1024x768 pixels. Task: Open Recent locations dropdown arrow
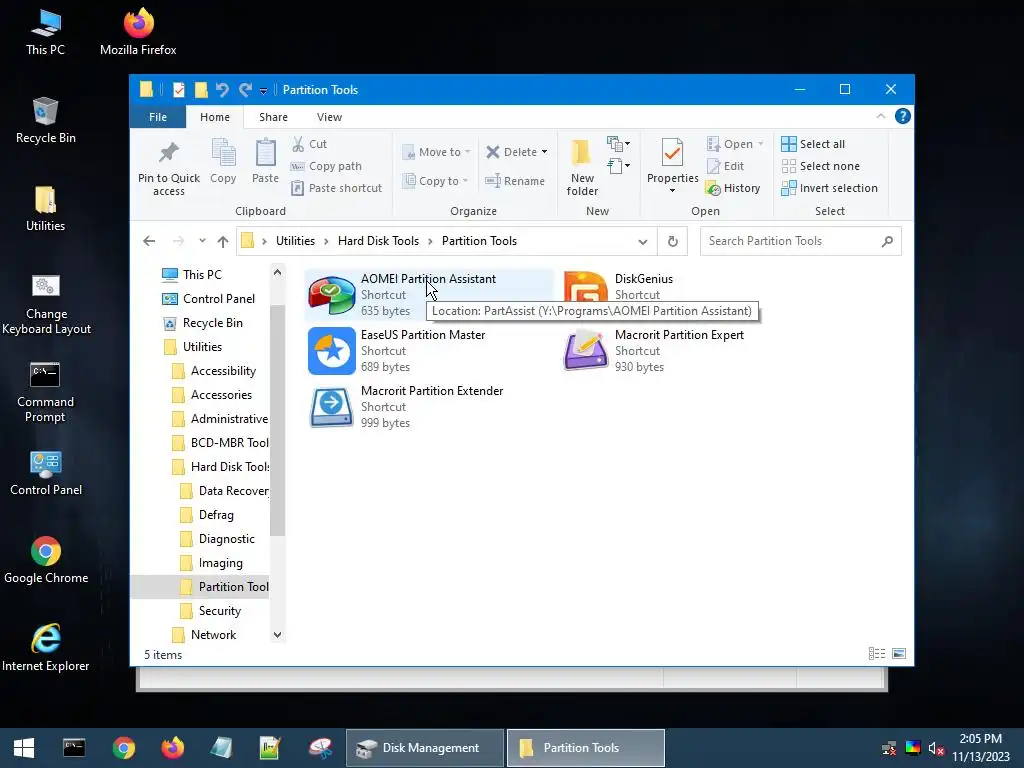pos(202,241)
